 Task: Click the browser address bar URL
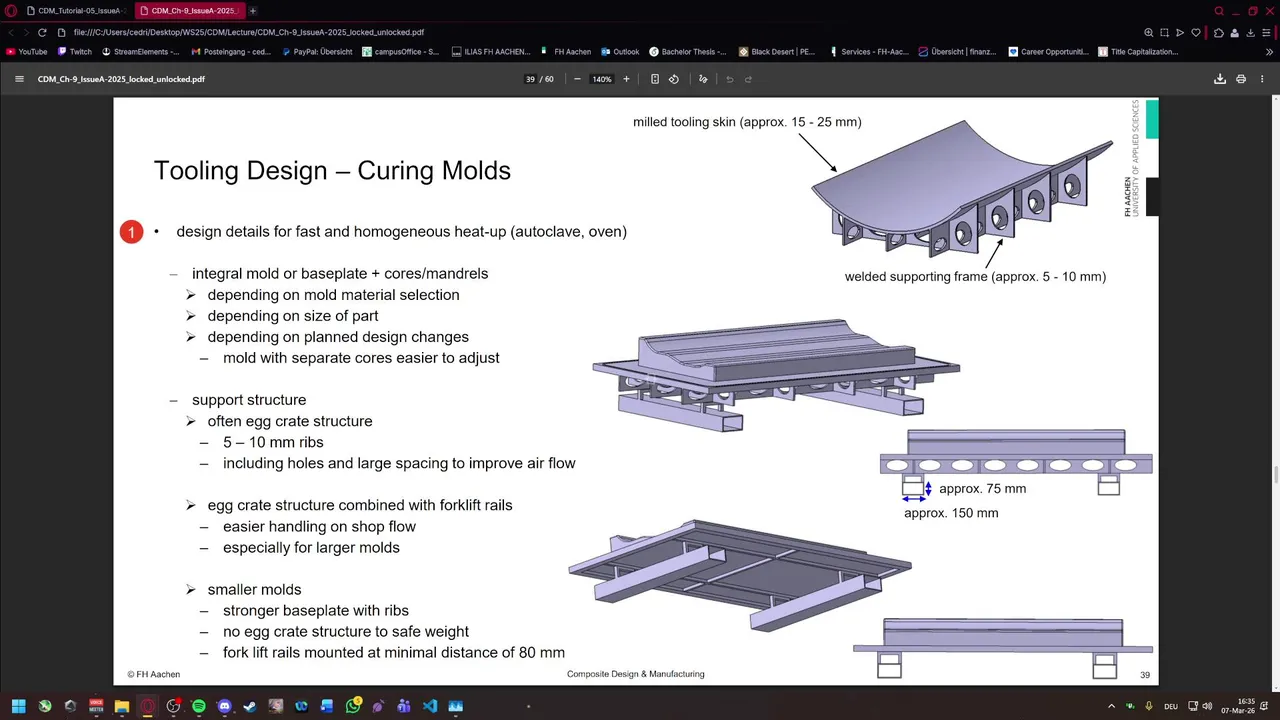tap(248, 32)
